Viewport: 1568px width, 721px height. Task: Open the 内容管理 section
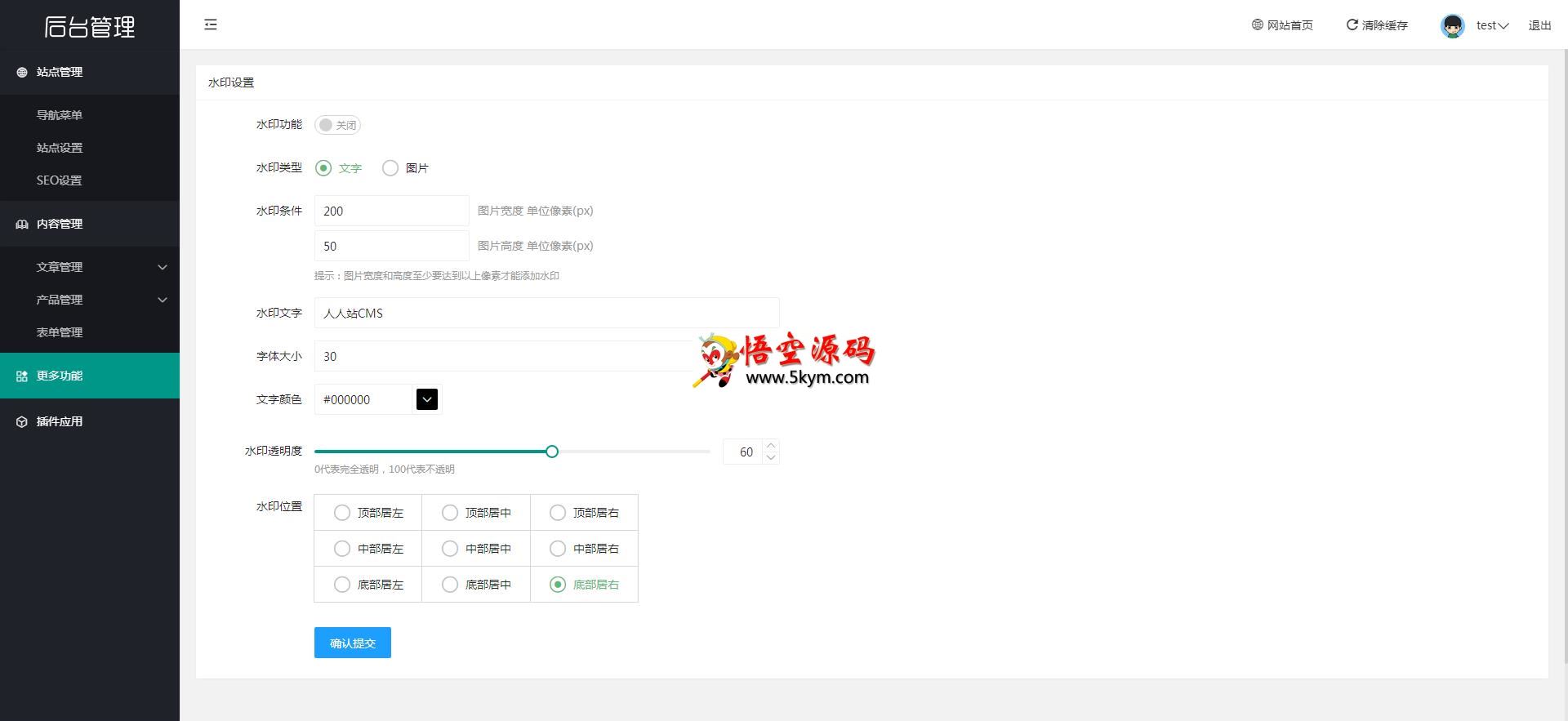(x=90, y=224)
